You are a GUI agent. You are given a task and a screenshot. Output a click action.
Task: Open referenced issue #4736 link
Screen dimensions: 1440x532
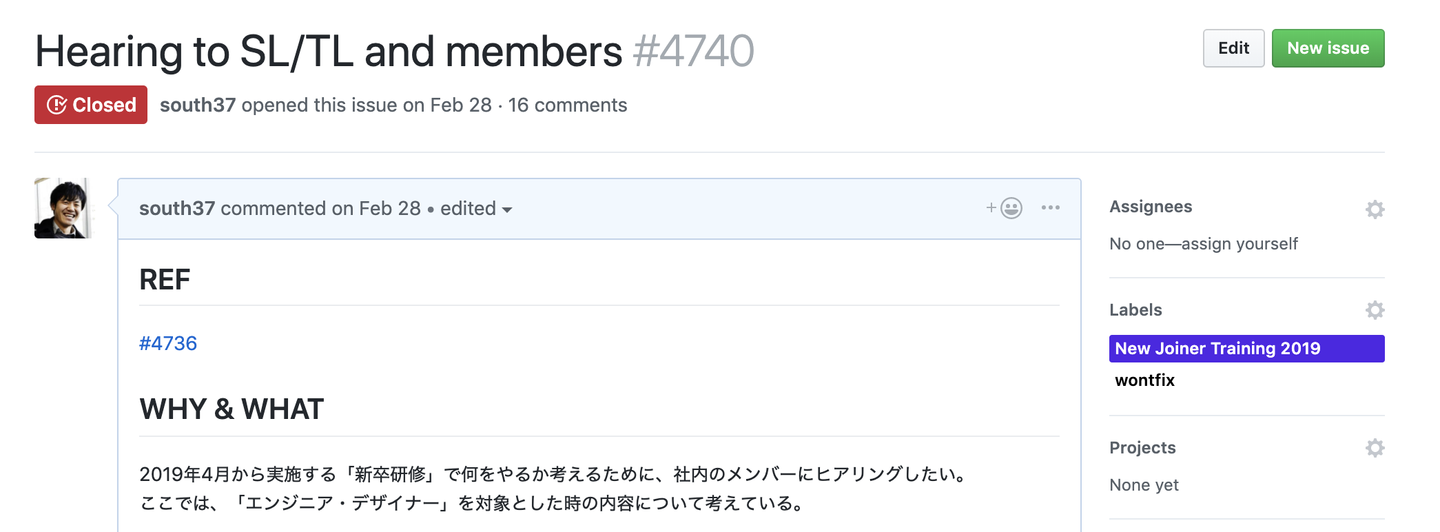[x=168, y=343]
